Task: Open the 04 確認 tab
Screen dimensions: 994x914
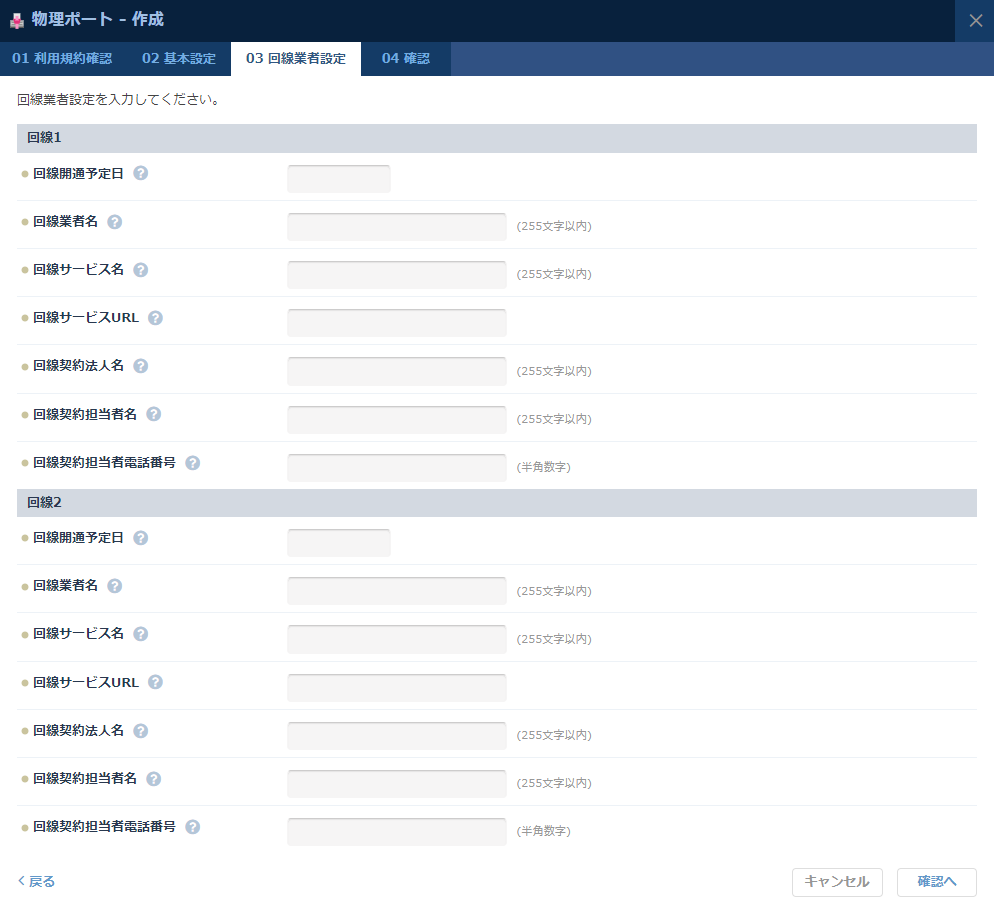Action: click(x=405, y=59)
